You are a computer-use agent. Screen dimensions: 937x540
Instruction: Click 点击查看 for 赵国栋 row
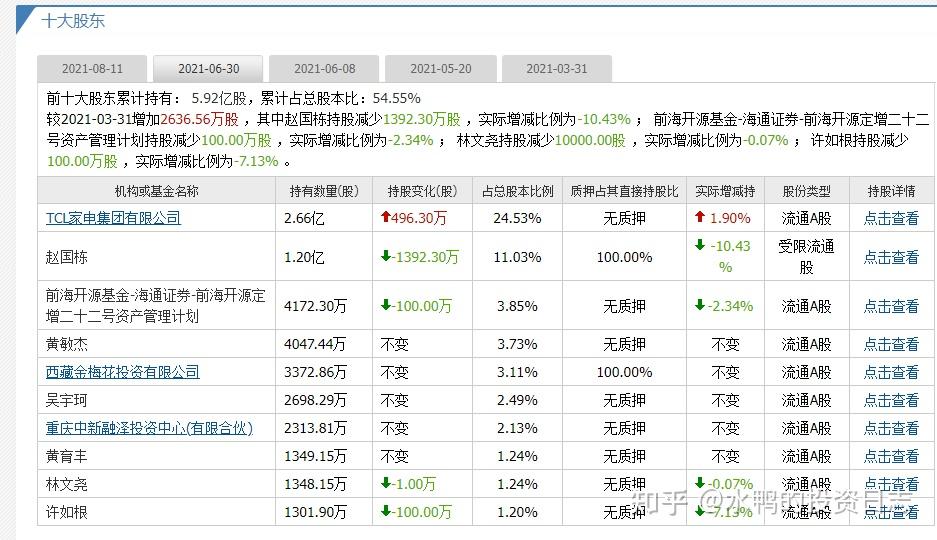[x=891, y=257]
